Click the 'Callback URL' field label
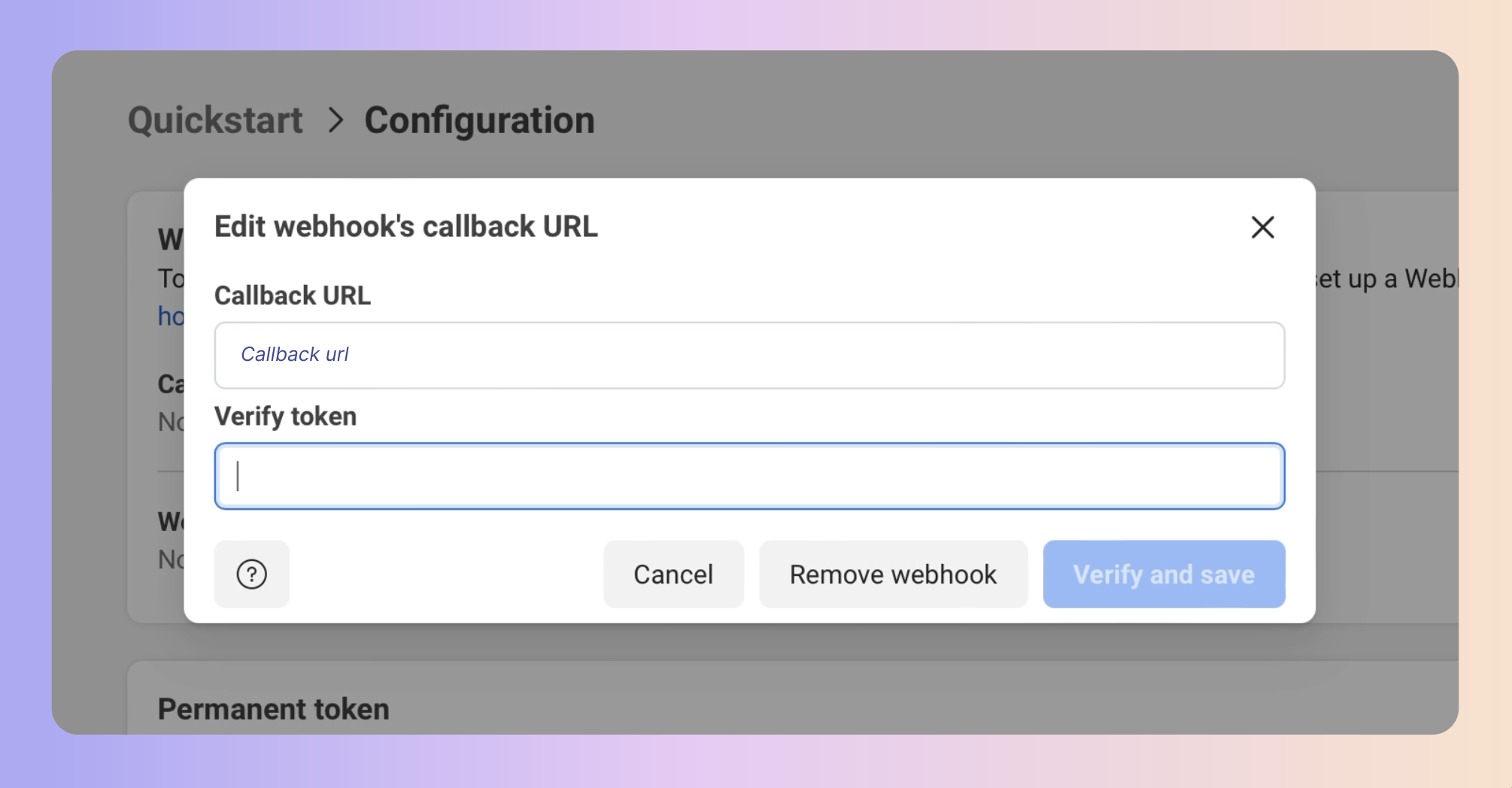This screenshot has width=1512, height=788. click(292, 295)
